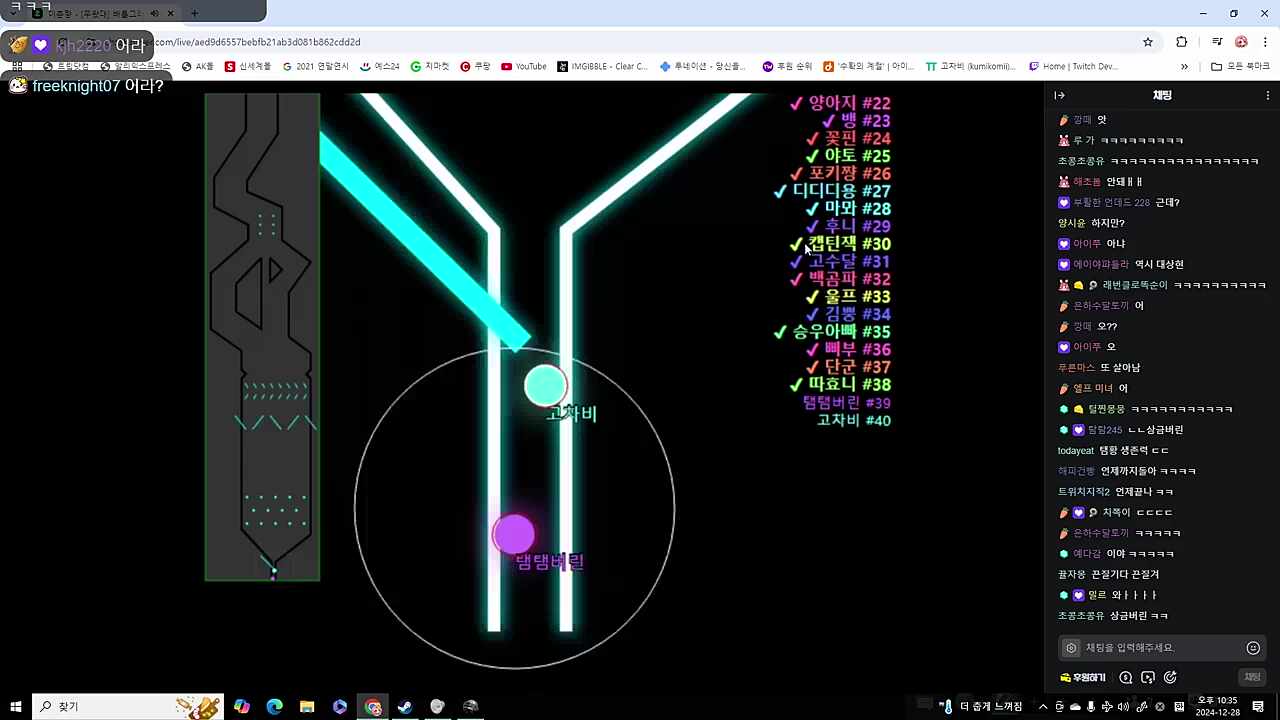1280x720 pixels.
Task: Open the media control icon in toolbar
Action: click(1217, 42)
